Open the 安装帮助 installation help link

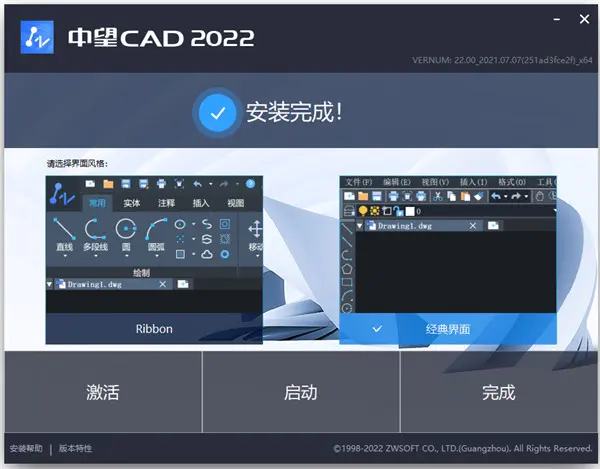[26, 448]
